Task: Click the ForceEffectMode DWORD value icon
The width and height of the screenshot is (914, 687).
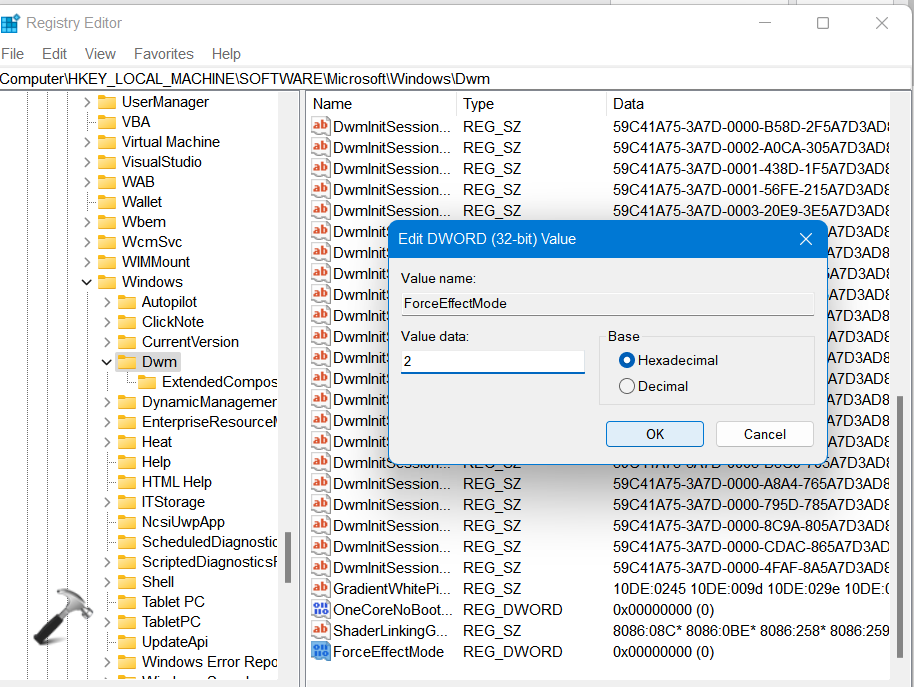Action: click(321, 652)
